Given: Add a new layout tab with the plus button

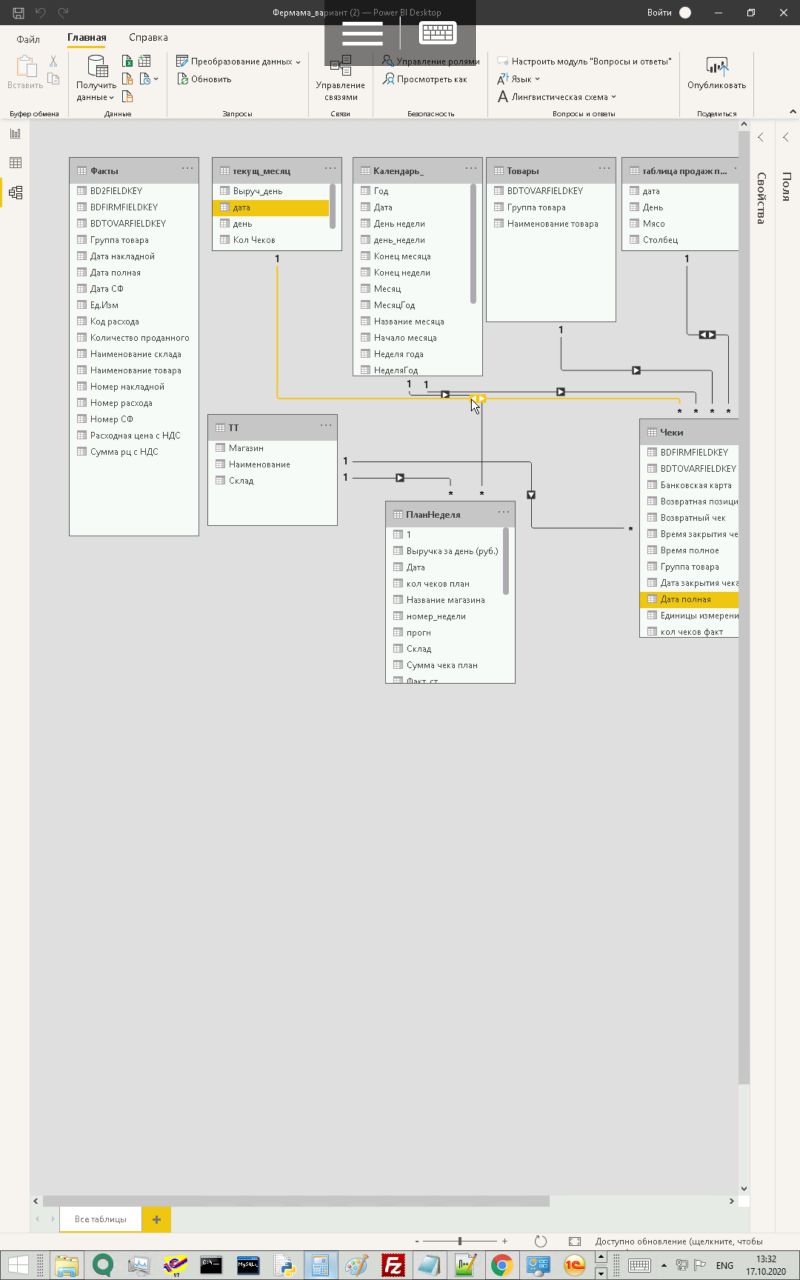Looking at the screenshot, I should (156, 1219).
